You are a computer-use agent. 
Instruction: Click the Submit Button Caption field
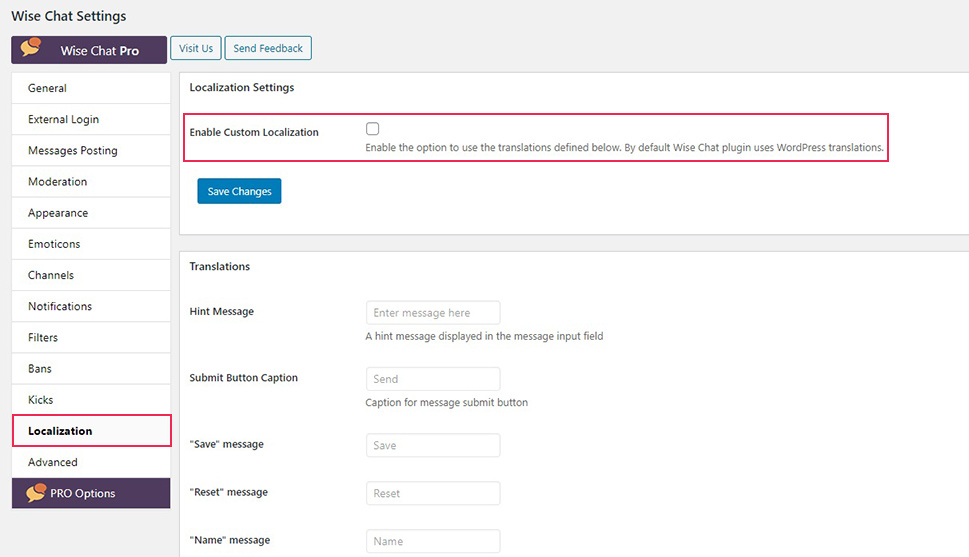433,379
